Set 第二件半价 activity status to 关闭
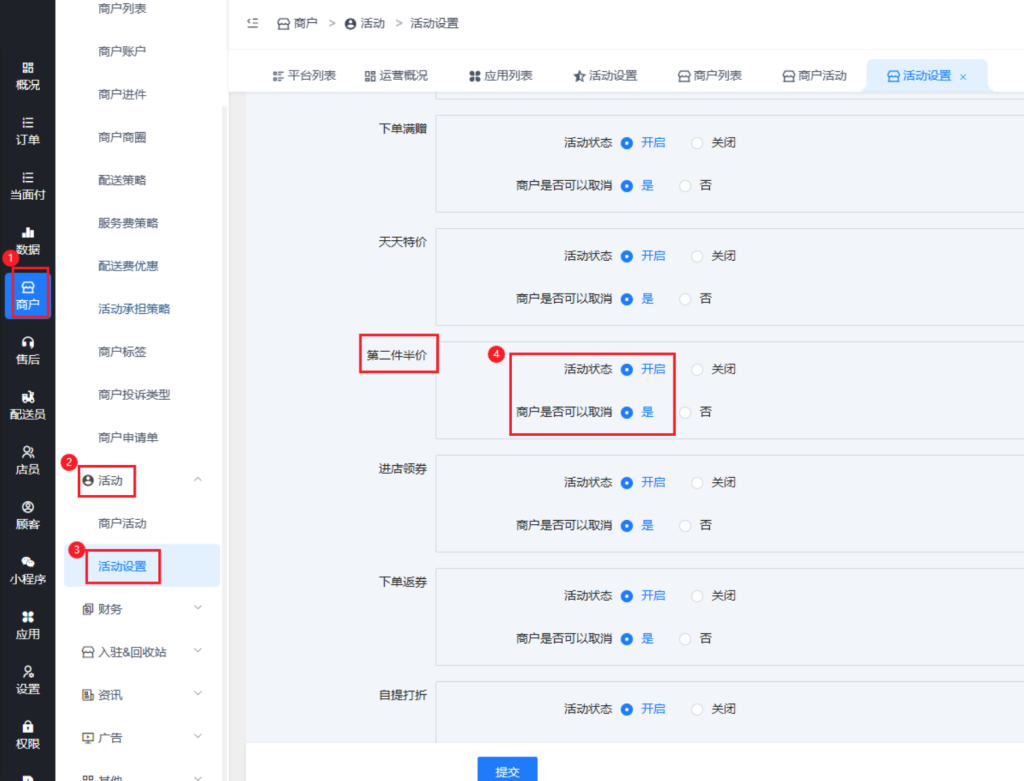The height and width of the screenshot is (781, 1024). point(697,369)
